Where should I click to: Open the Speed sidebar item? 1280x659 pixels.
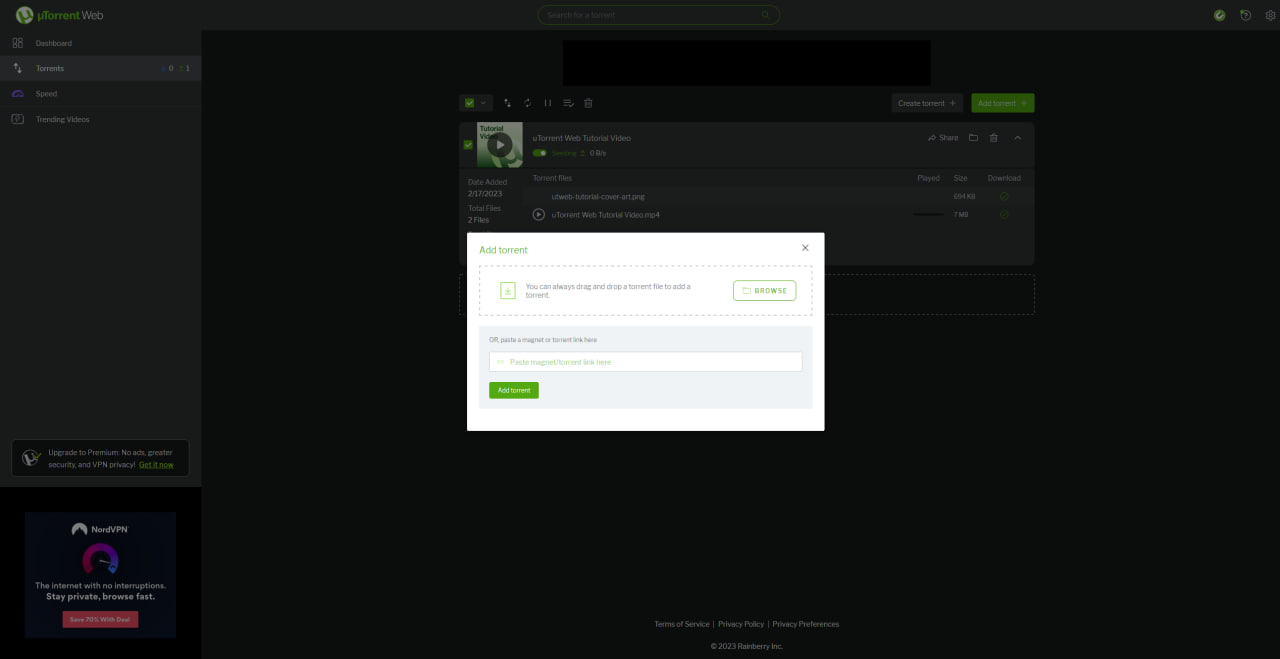pos(100,93)
